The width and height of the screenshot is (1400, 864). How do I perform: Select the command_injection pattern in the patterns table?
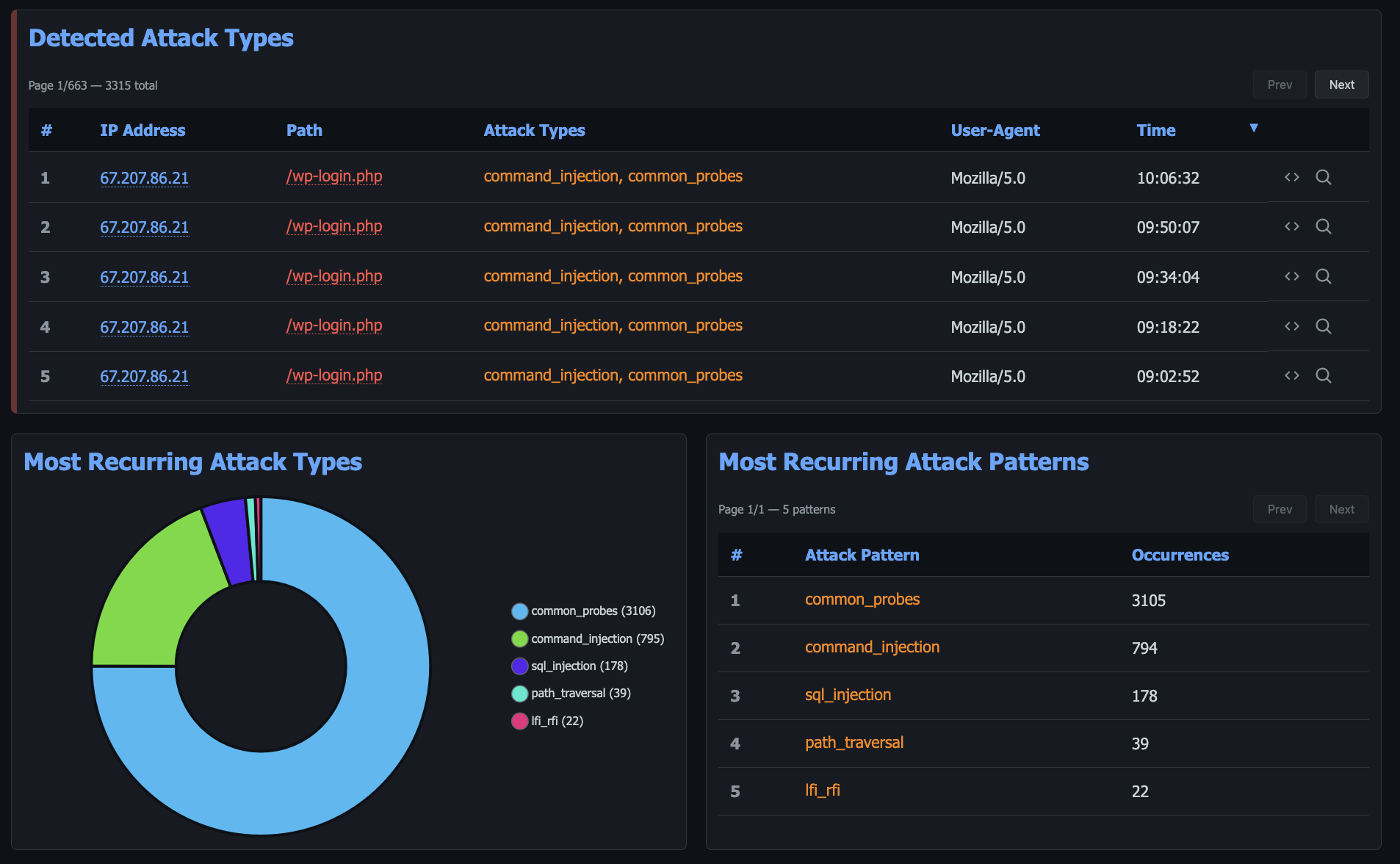click(x=872, y=647)
